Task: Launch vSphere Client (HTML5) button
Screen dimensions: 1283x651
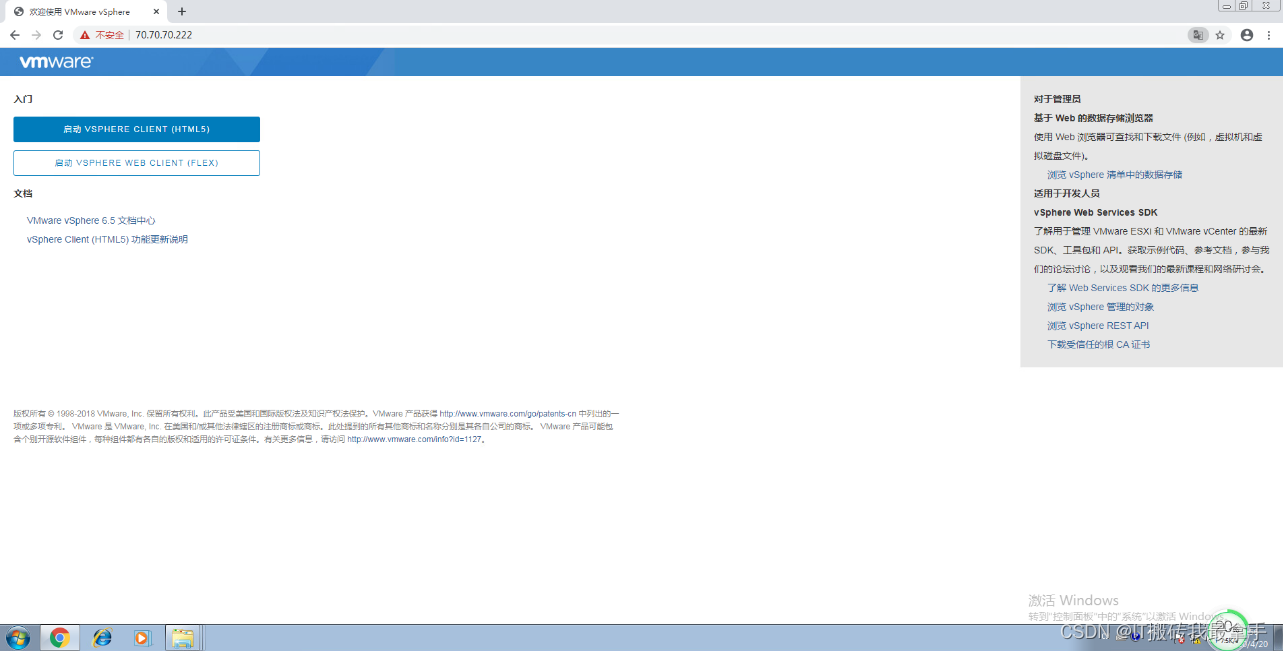Action: (x=136, y=129)
